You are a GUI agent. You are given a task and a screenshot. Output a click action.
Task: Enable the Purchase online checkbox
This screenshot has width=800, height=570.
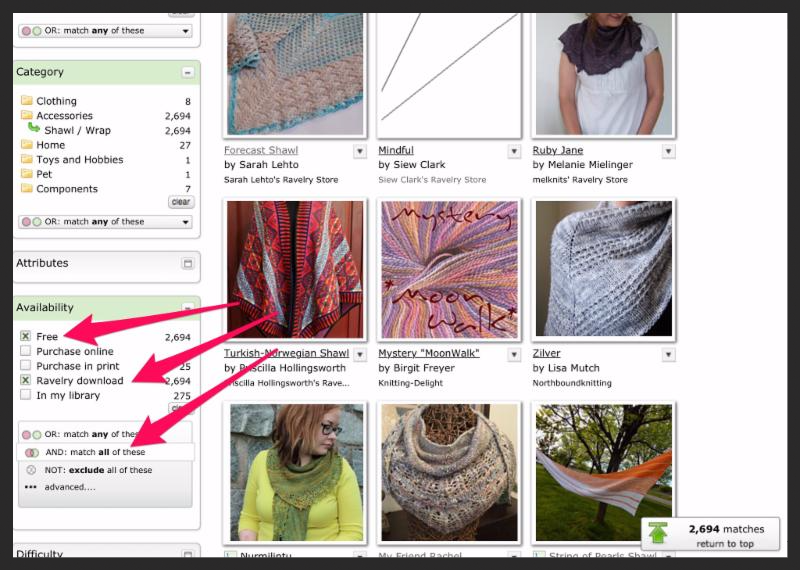click(25, 352)
